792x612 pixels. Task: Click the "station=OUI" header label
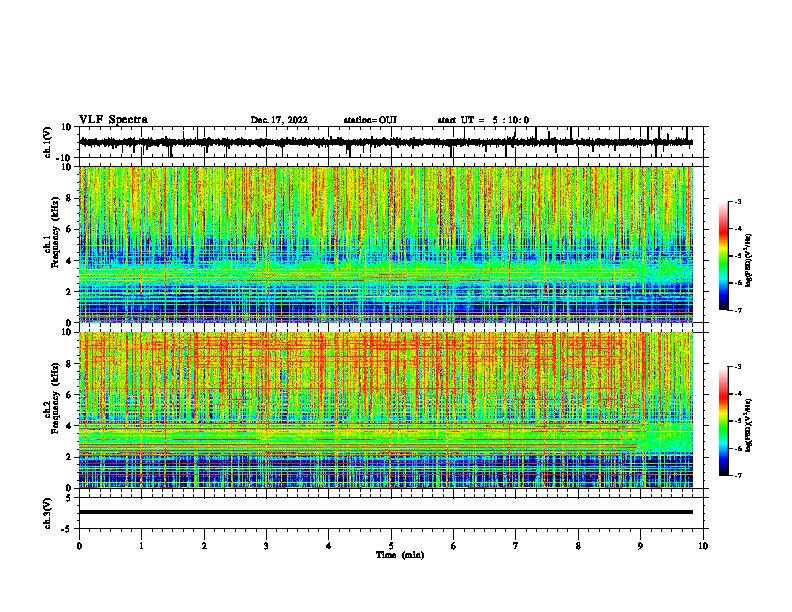point(370,120)
